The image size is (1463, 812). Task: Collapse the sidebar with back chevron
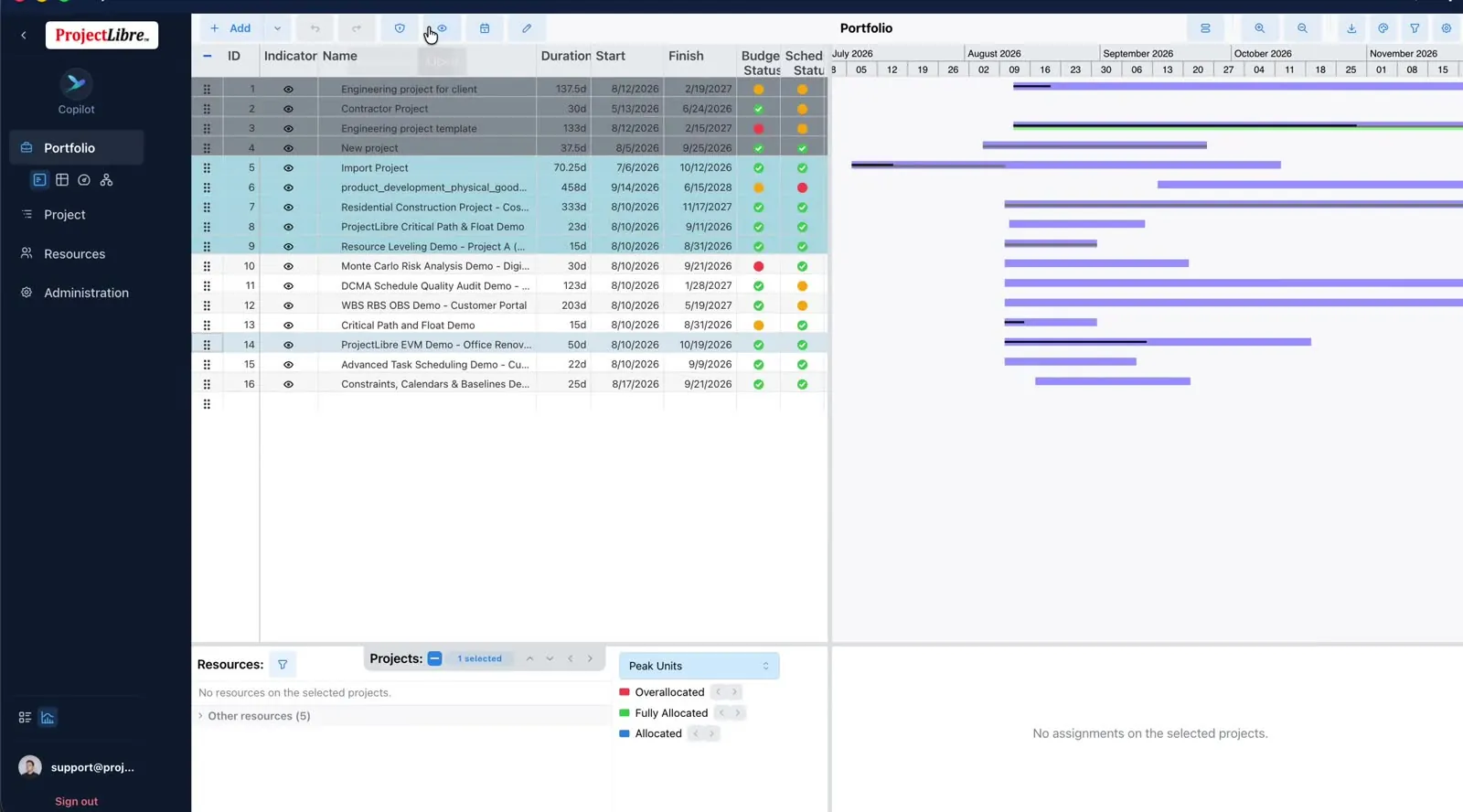click(x=24, y=35)
